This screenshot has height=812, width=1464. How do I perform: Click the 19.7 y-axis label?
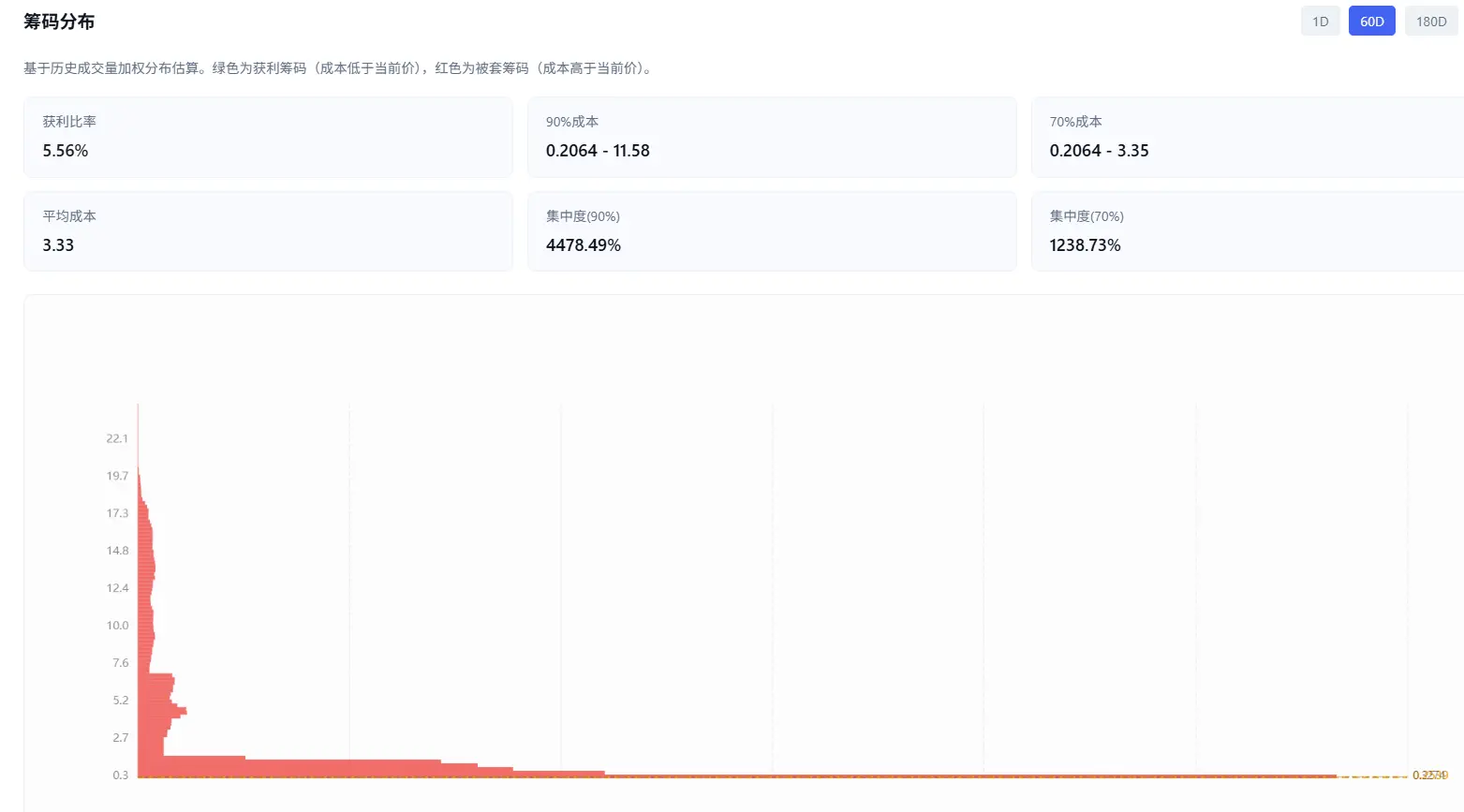tap(117, 476)
